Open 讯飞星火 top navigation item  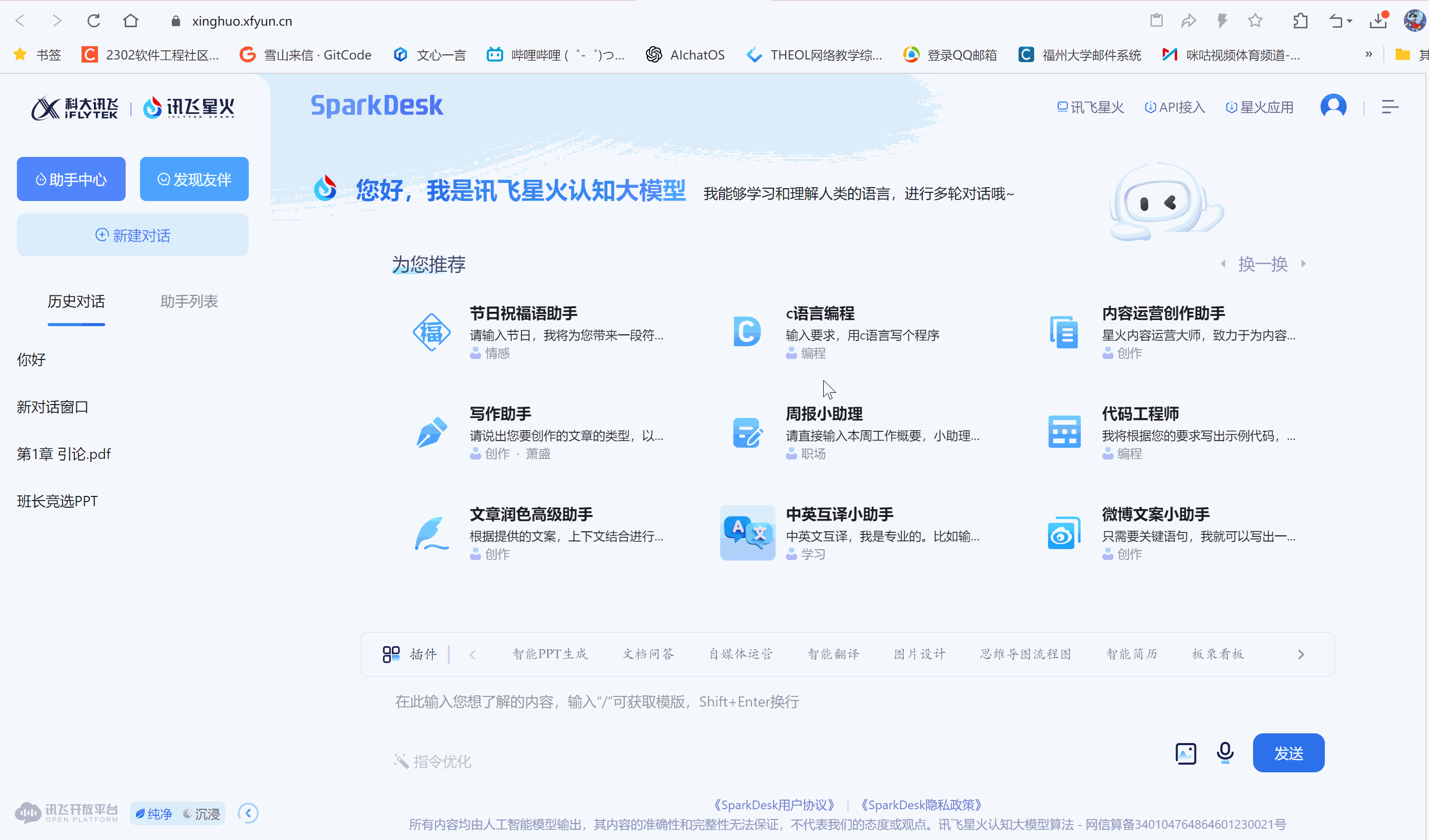pyautogui.click(x=1090, y=107)
